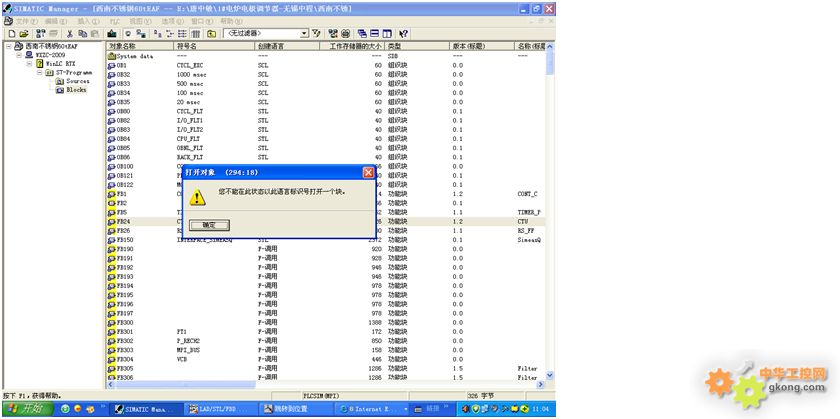
Task: Sort by 工作存储器的大小 column header
Action: tap(352, 46)
